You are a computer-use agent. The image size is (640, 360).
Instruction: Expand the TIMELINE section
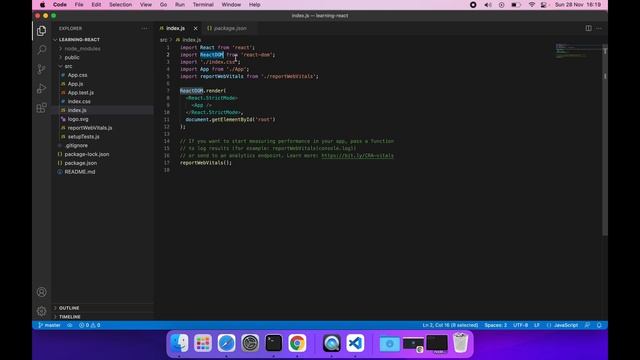pyautogui.click(x=70, y=317)
